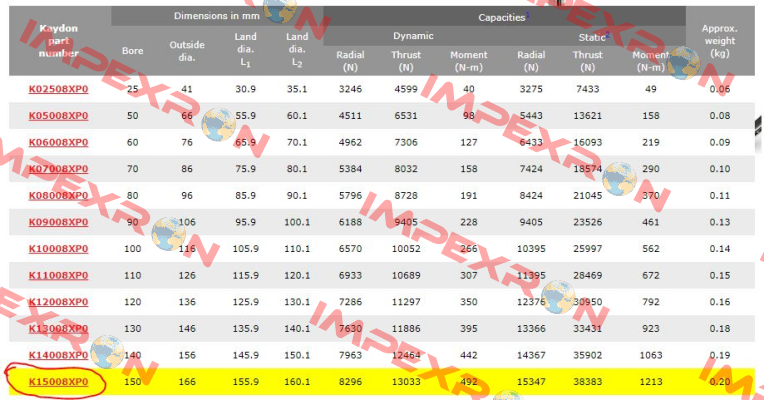This screenshot has width=764, height=400.
Task: Open the K08008XP0 part number link
Action: coord(58,195)
